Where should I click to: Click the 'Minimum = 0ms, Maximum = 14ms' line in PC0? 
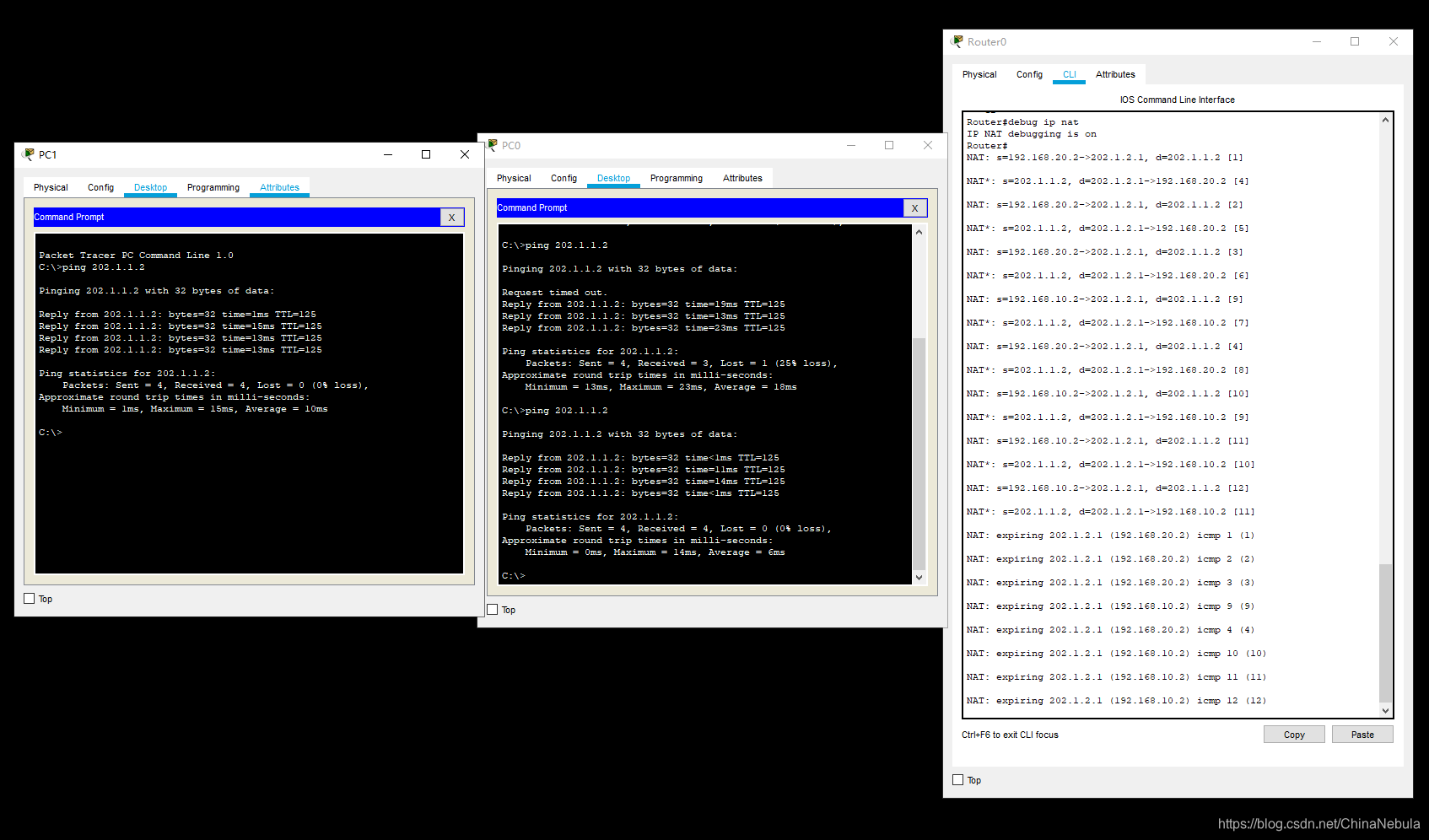click(655, 552)
